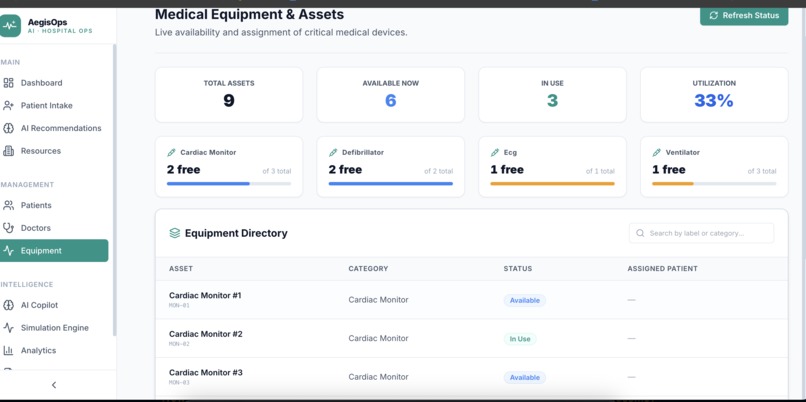This screenshot has height=402, width=806.
Task: Collapse the sidebar with the chevron arrow
Action: 54,385
